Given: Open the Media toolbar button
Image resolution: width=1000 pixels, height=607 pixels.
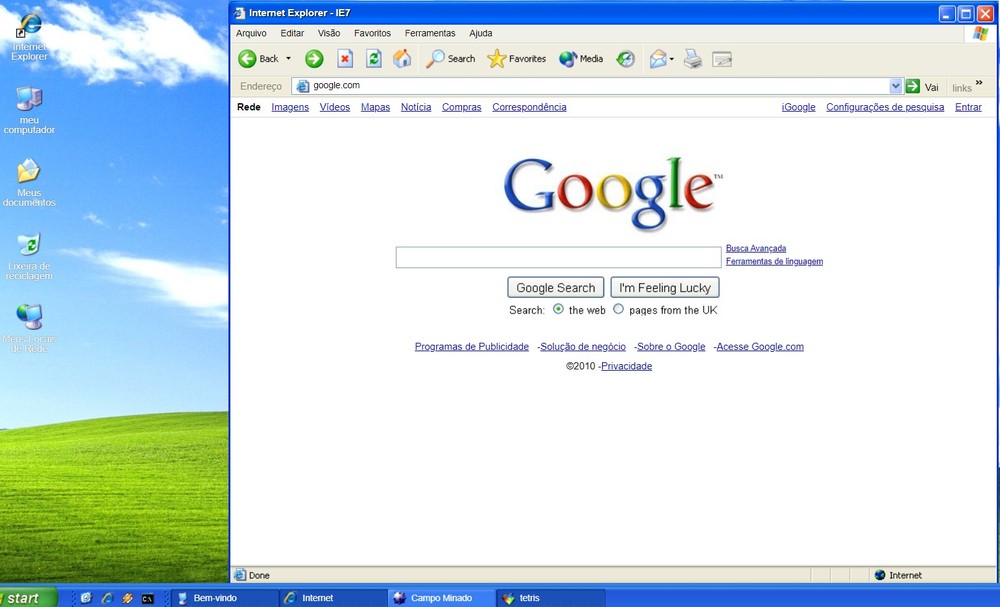Looking at the screenshot, I should click(x=581, y=59).
